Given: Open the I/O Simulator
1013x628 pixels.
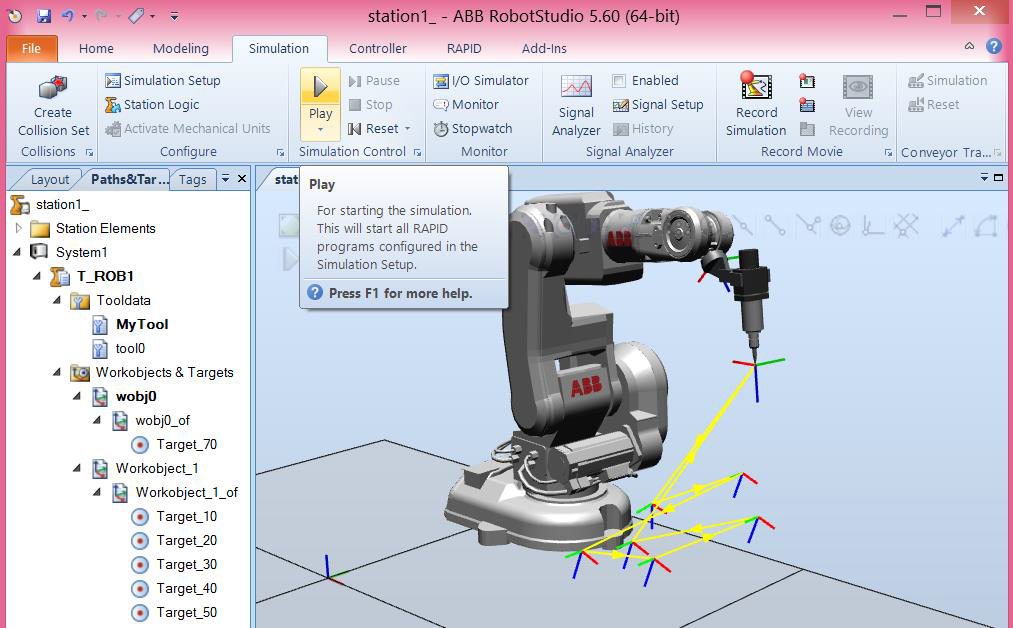Looking at the screenshot, I should [481, 80].
